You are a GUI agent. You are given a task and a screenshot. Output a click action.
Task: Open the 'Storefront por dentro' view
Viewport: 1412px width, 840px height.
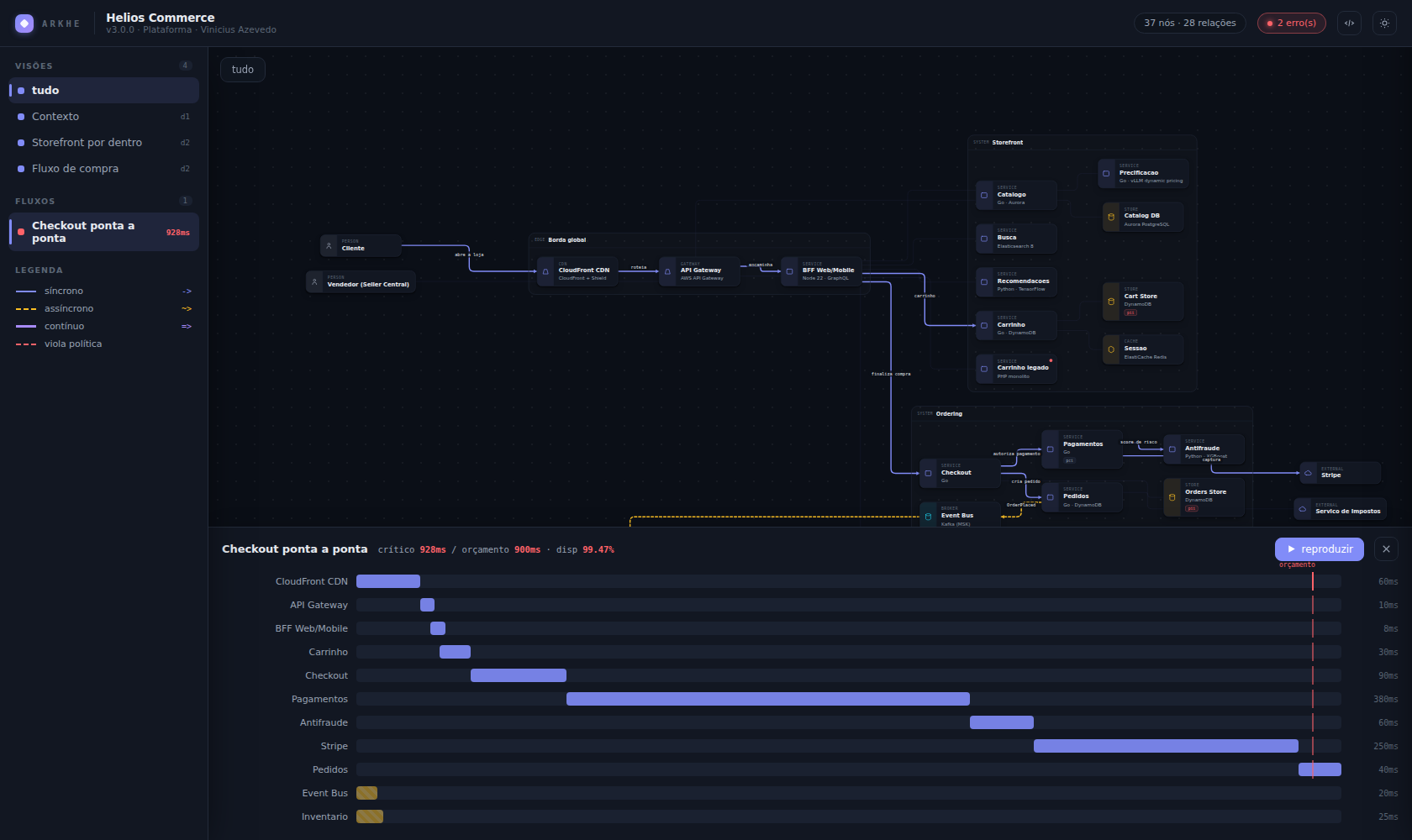[104, 143]
